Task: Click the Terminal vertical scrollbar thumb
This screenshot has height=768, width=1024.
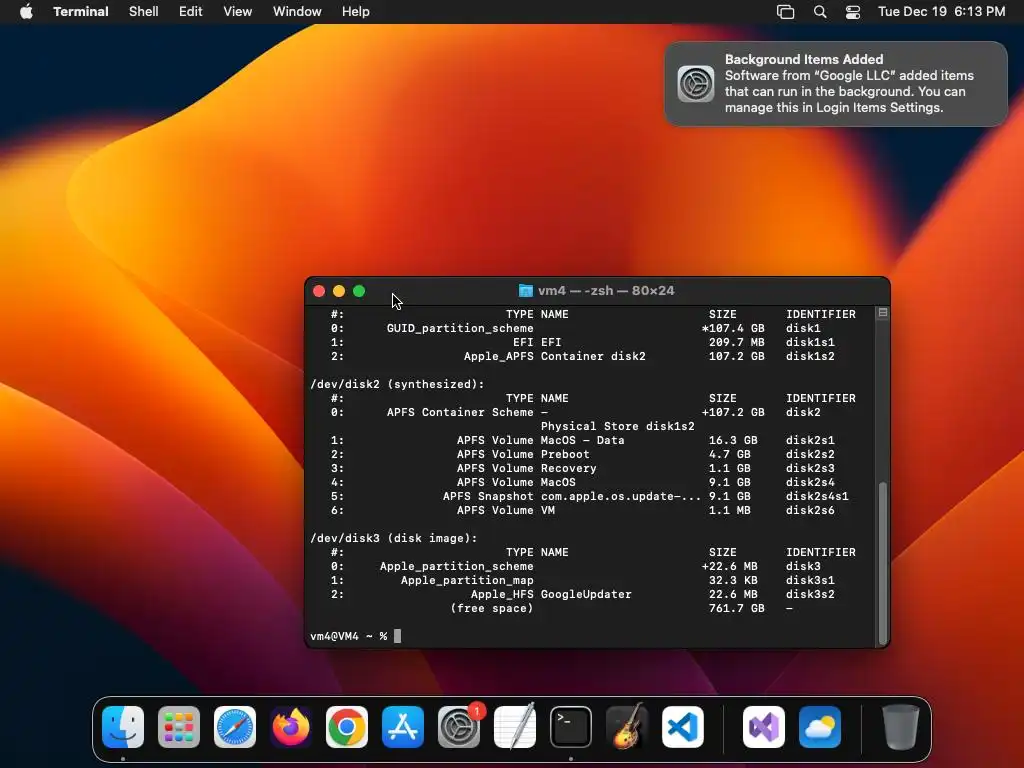Action: coord(883,563)
